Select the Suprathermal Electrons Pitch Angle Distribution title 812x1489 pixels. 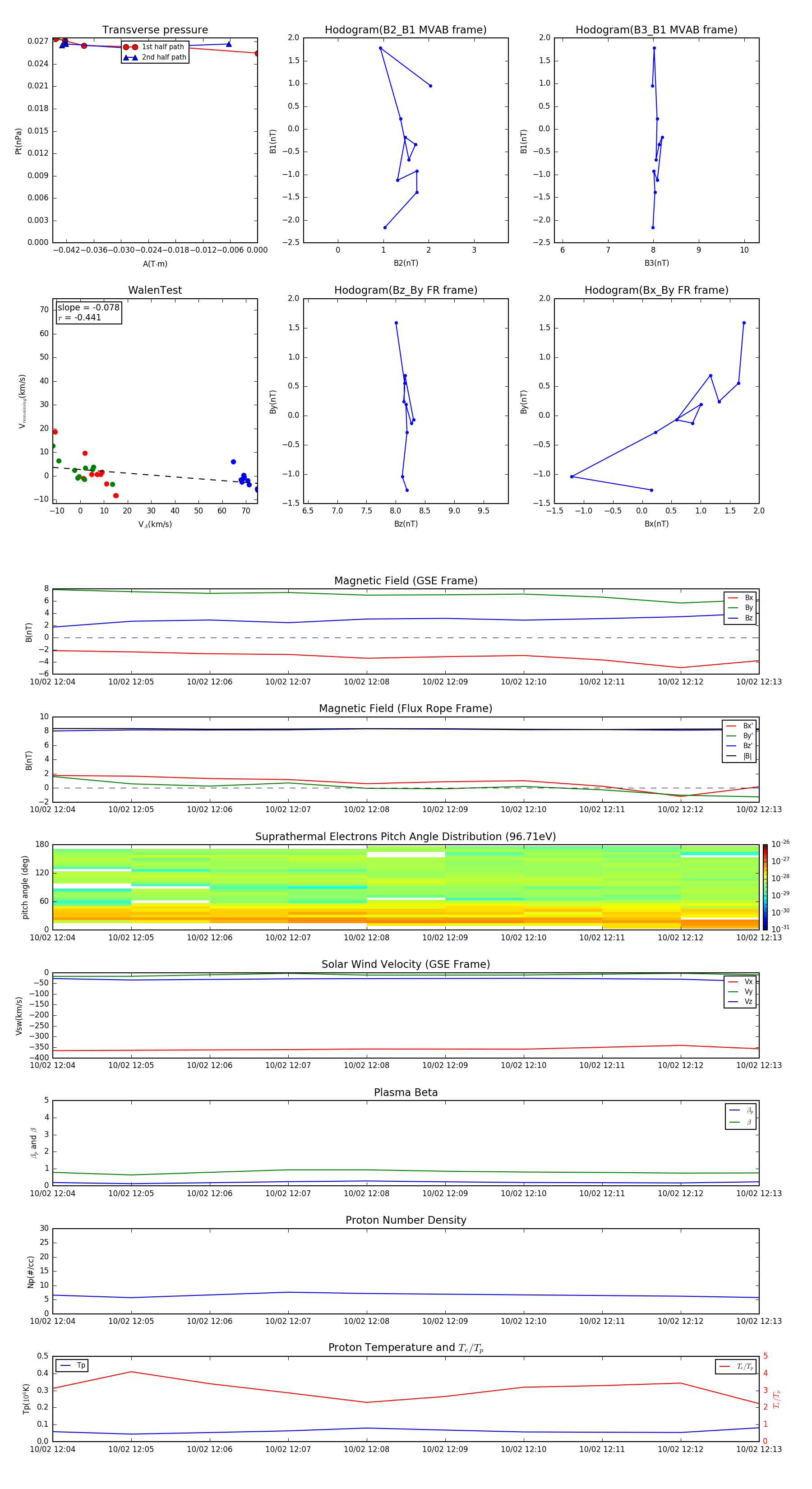406,837
